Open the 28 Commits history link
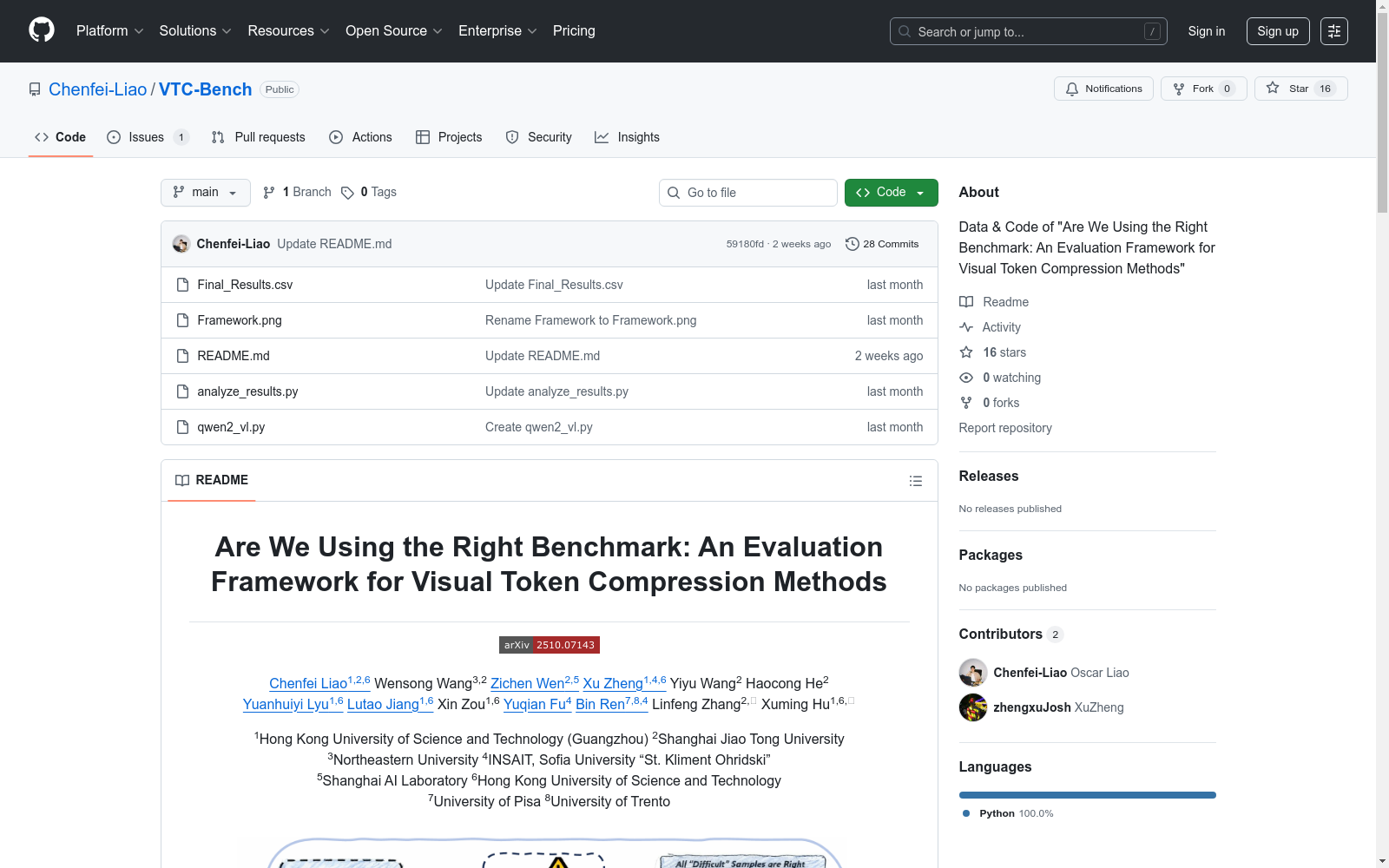 pyautogui.click(x=882, y=244)
